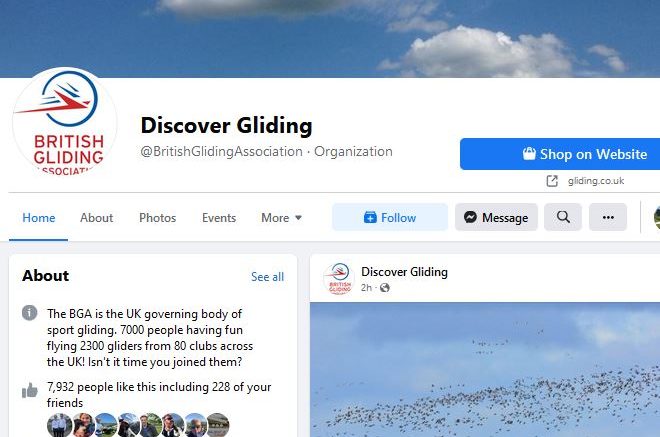Click the thumbs-up likes icon
The width and height of the screenshot is (660, 437).
(x=29, y=390)
